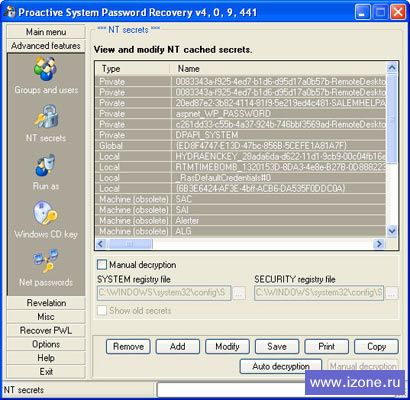Select the NT secrets padlock icon
Screen dimensions: 410x400
(46, 117)
